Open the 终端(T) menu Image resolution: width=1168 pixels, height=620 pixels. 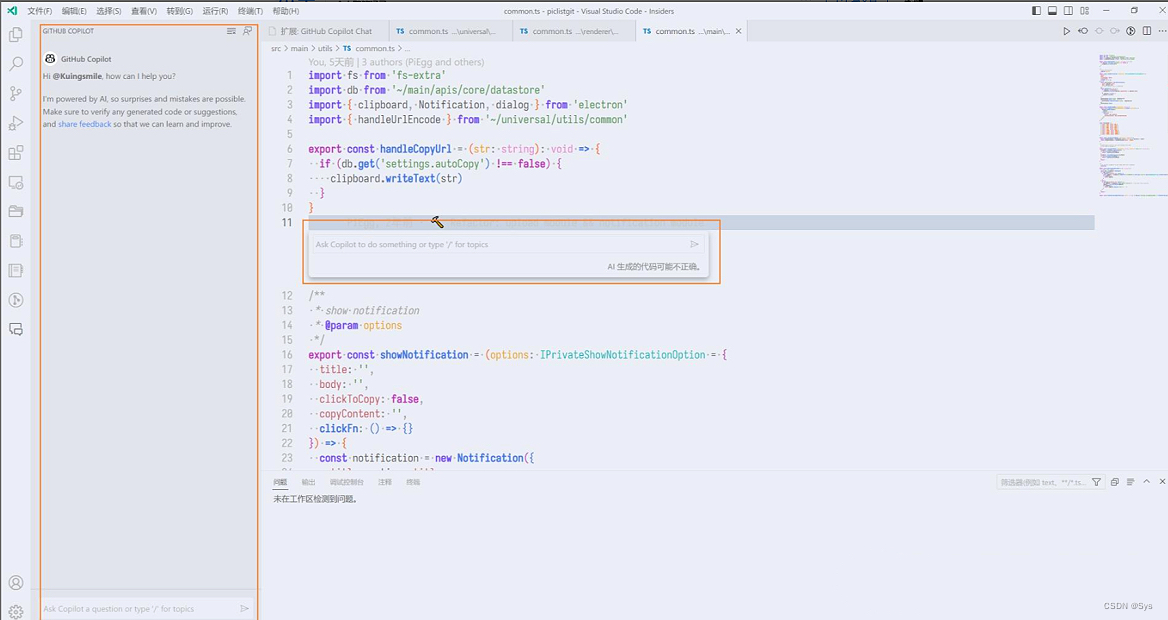point(250,11)
